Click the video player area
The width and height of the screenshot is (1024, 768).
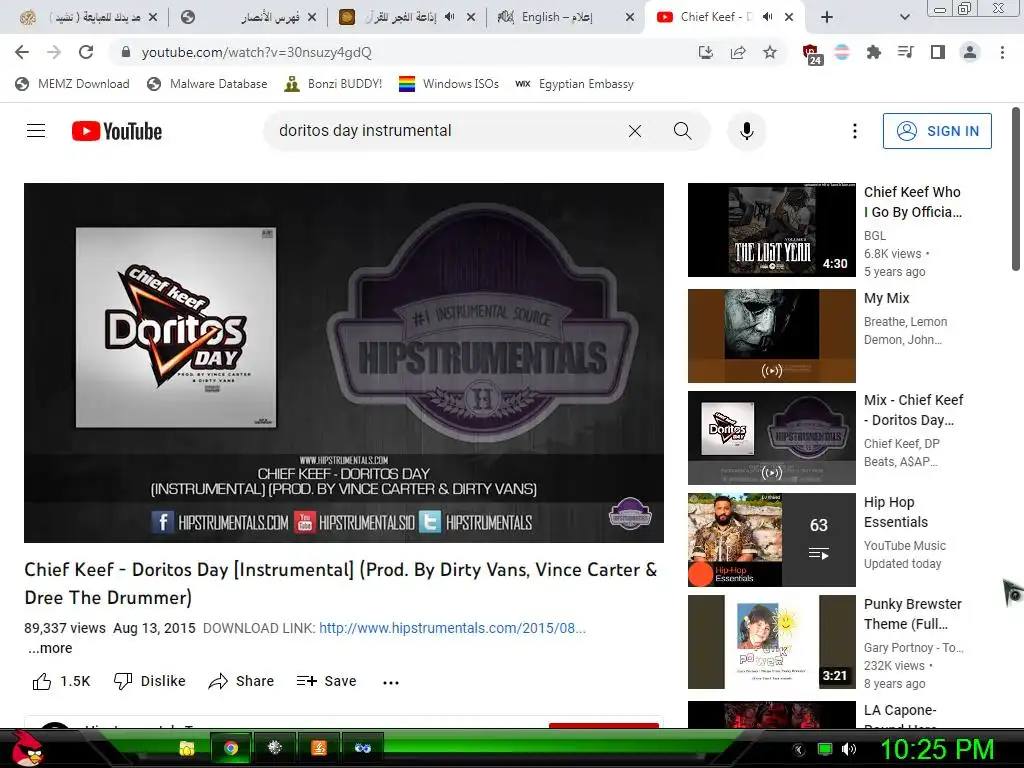click(x=344, y=362)
